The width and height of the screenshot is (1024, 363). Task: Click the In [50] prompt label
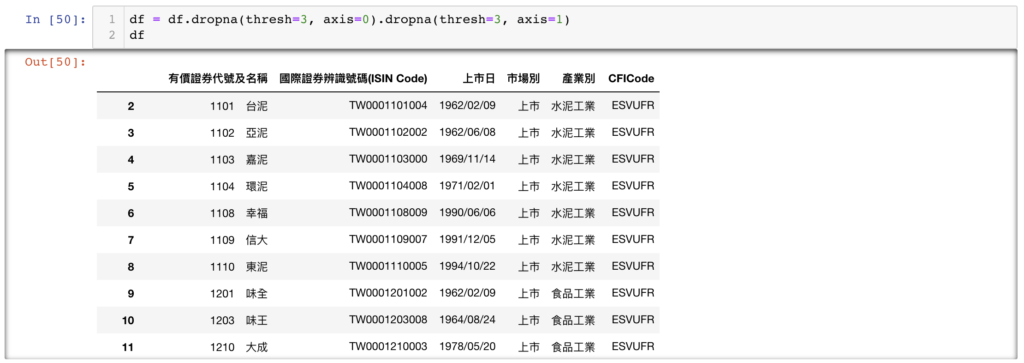click(x=56, y=19)
